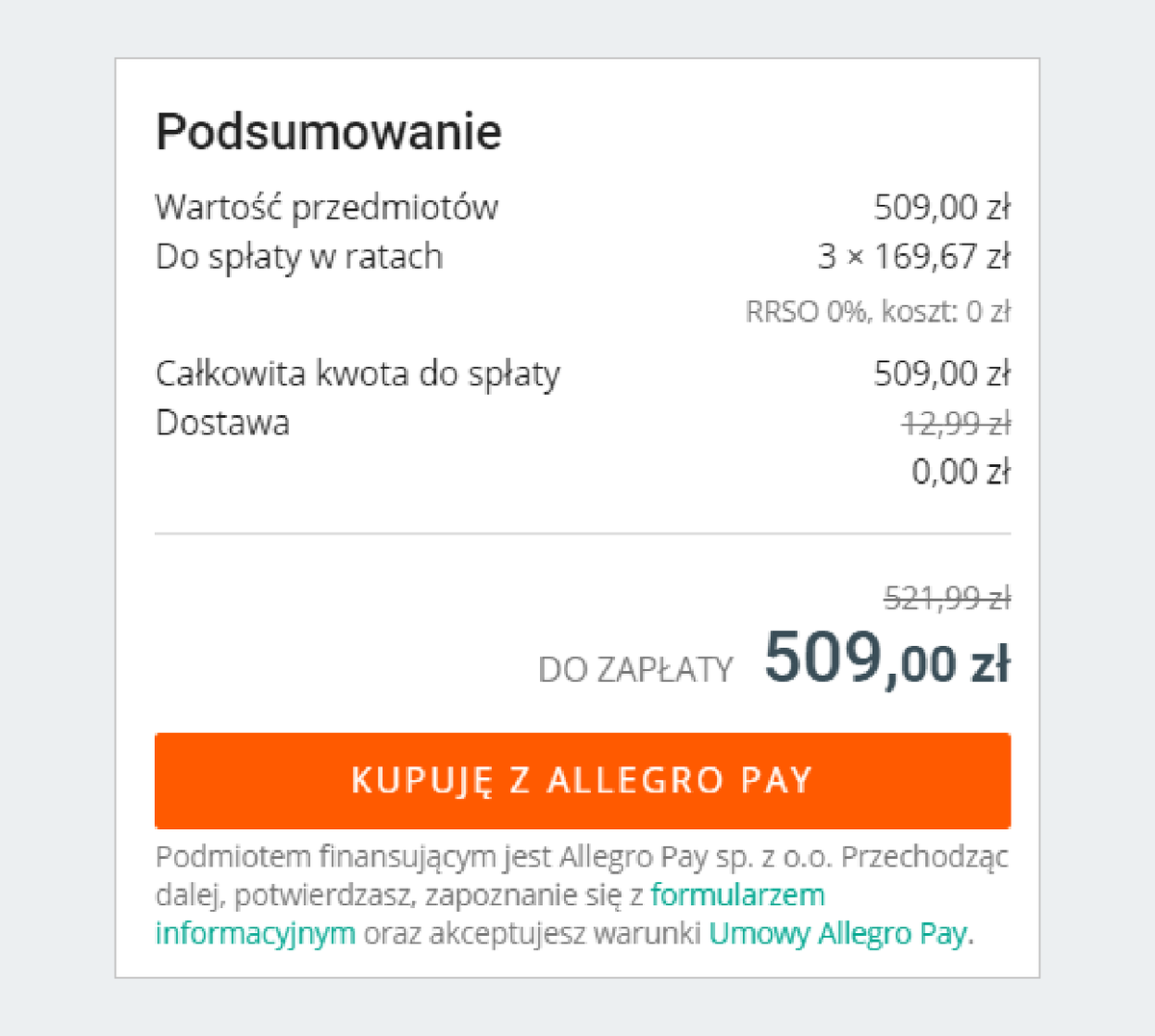The height and width of the screenshot is (1036, 1155).
Task: Click the 3 × 169,67 zł installment amount
Action: [913, 257]
